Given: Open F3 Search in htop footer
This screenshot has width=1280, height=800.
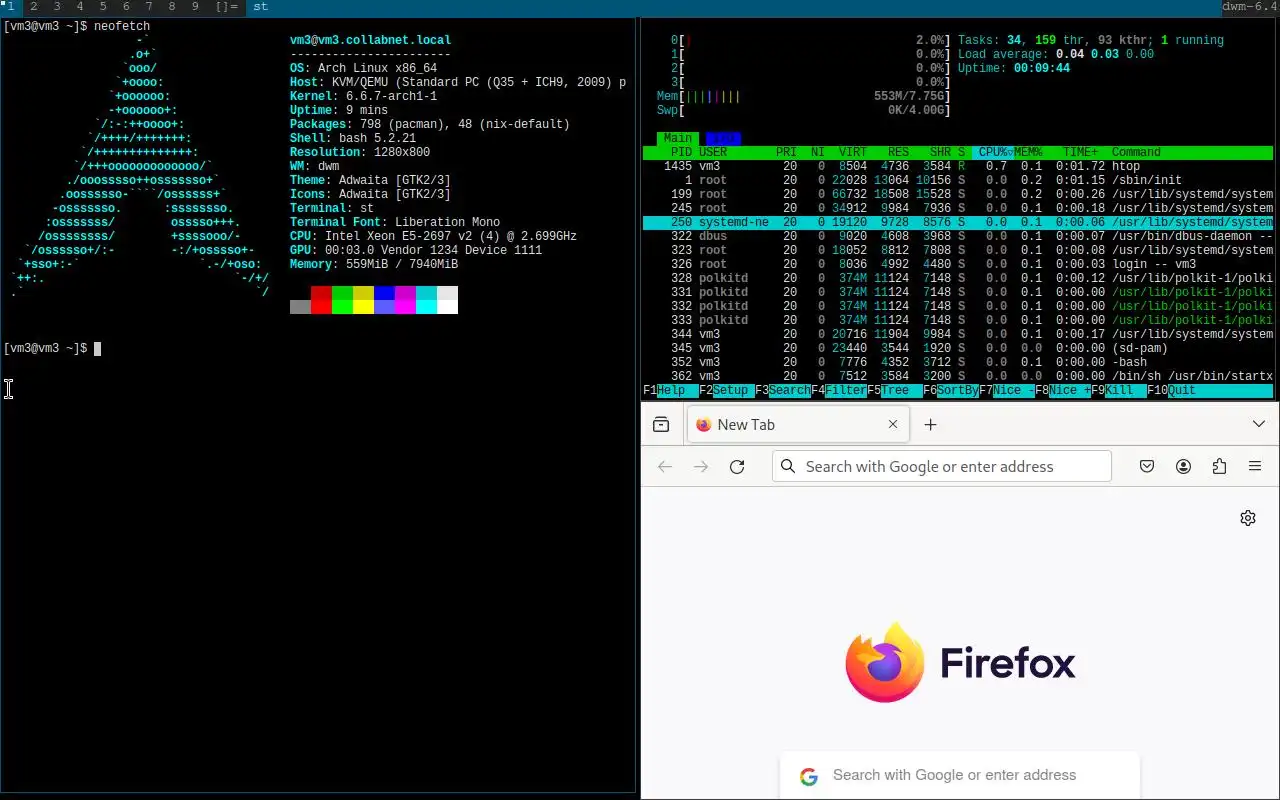Looking at the screenshot, I should [783, 390].
